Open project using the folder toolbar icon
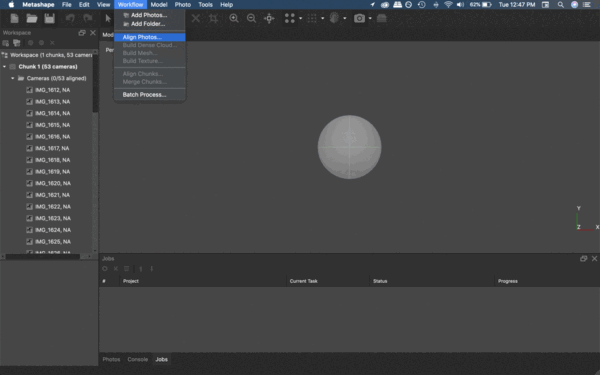Image resolution: width=600 pixels, height=375 pixels. (32, 18)
